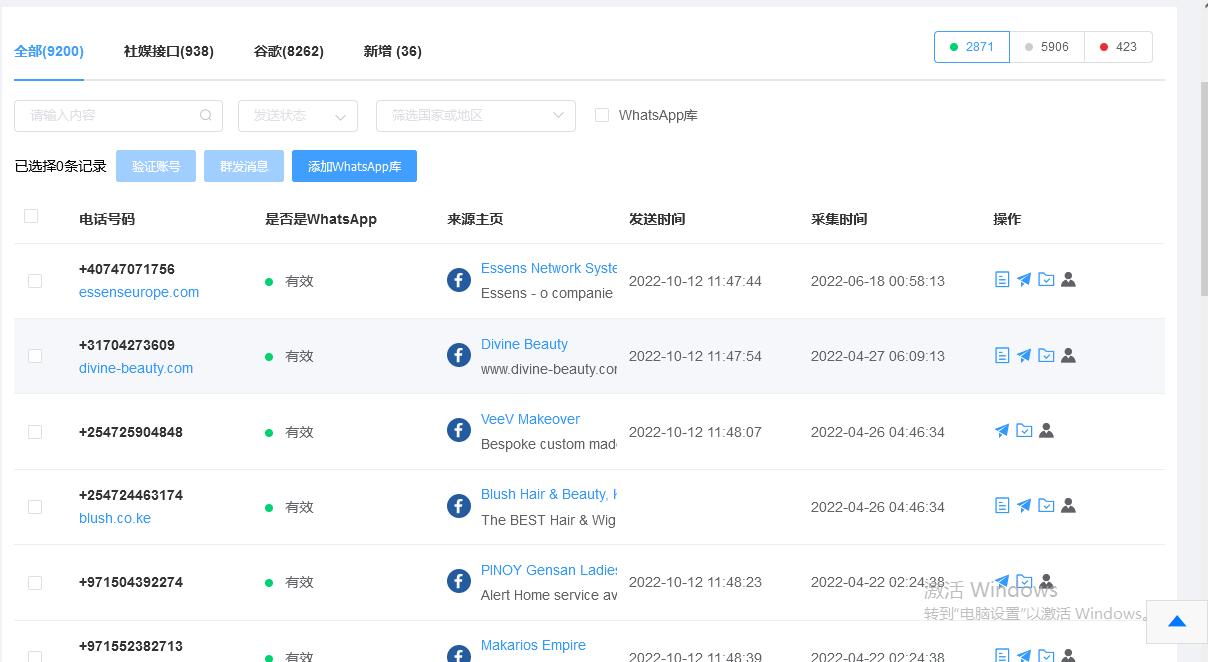Click Facebook icon beside PINOY Gensan Ladies

pyautogui.click(x=459, y=581)
